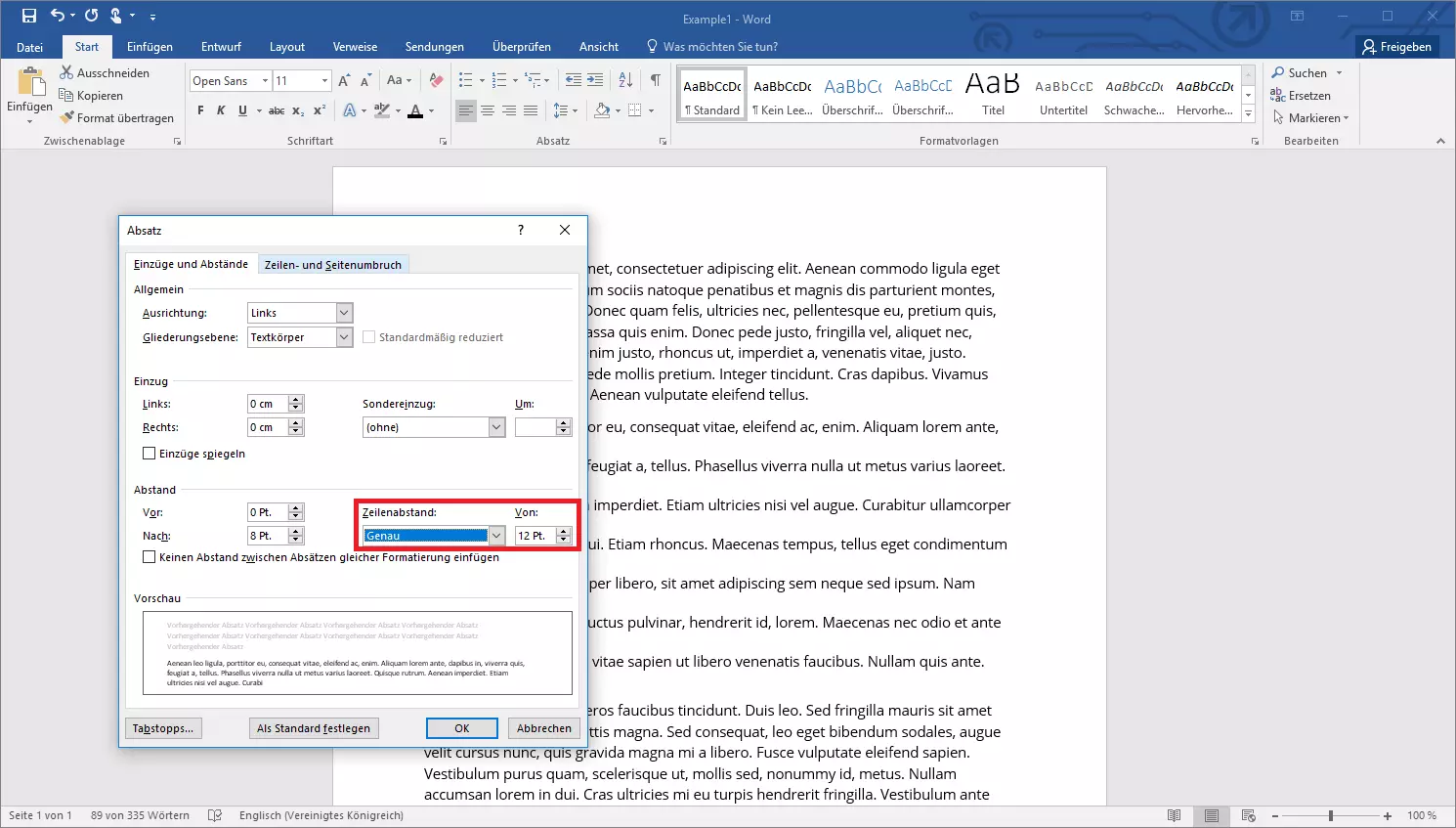The height and width of the screenshot is (828, 1456).
Task: Open the Suchen dropdown arrow
Action: tap(1339, 73)
